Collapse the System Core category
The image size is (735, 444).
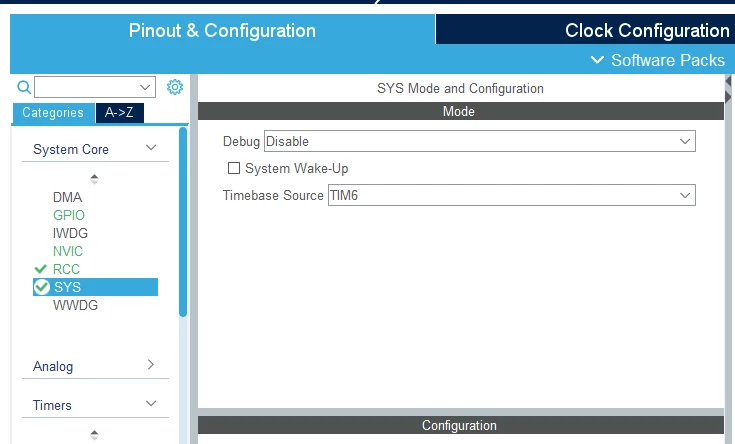151,148
